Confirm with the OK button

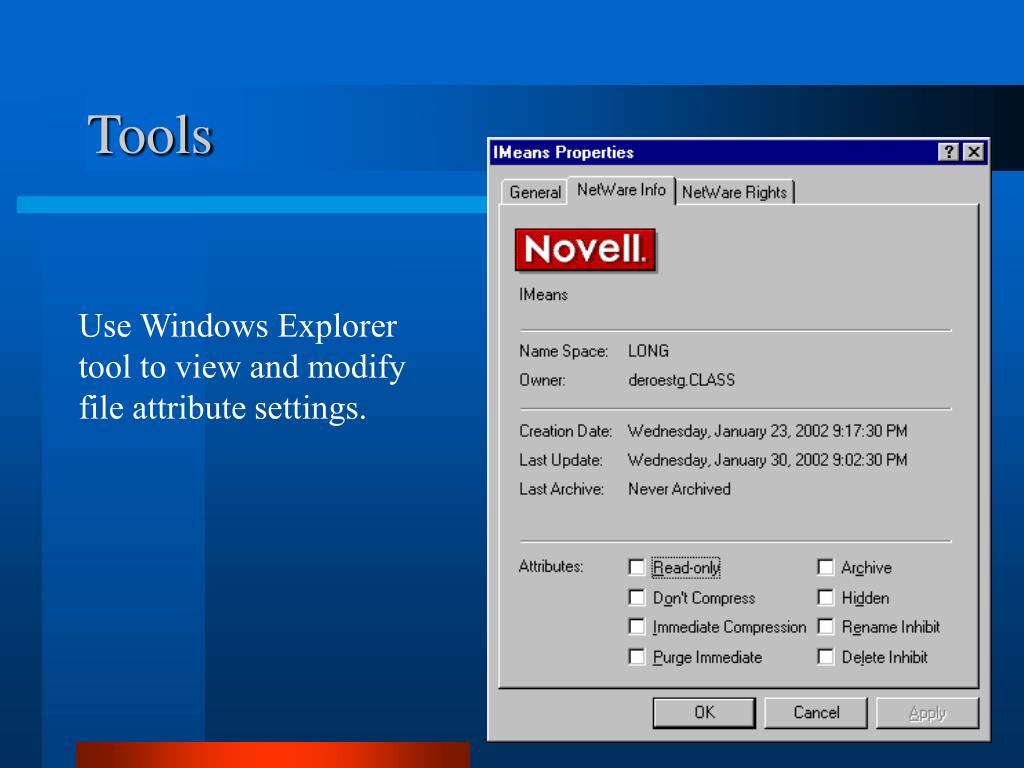pyautogui.click(x=704, y=712)
